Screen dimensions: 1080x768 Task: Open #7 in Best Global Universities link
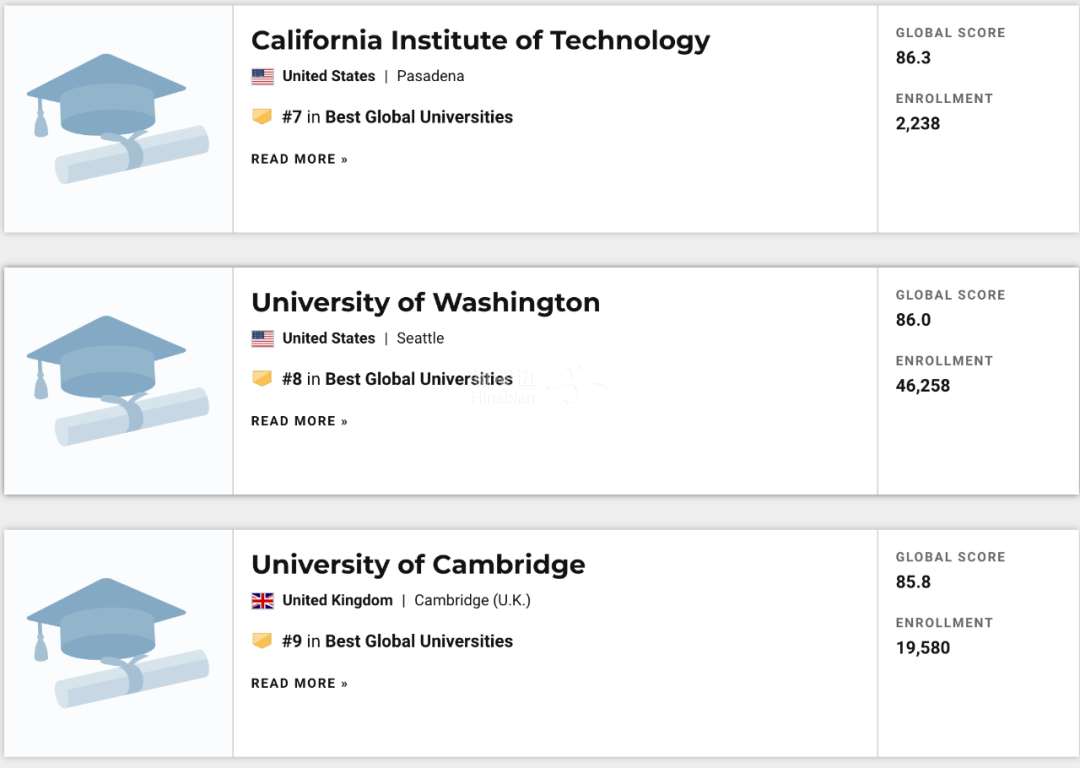tap(397, 117)
